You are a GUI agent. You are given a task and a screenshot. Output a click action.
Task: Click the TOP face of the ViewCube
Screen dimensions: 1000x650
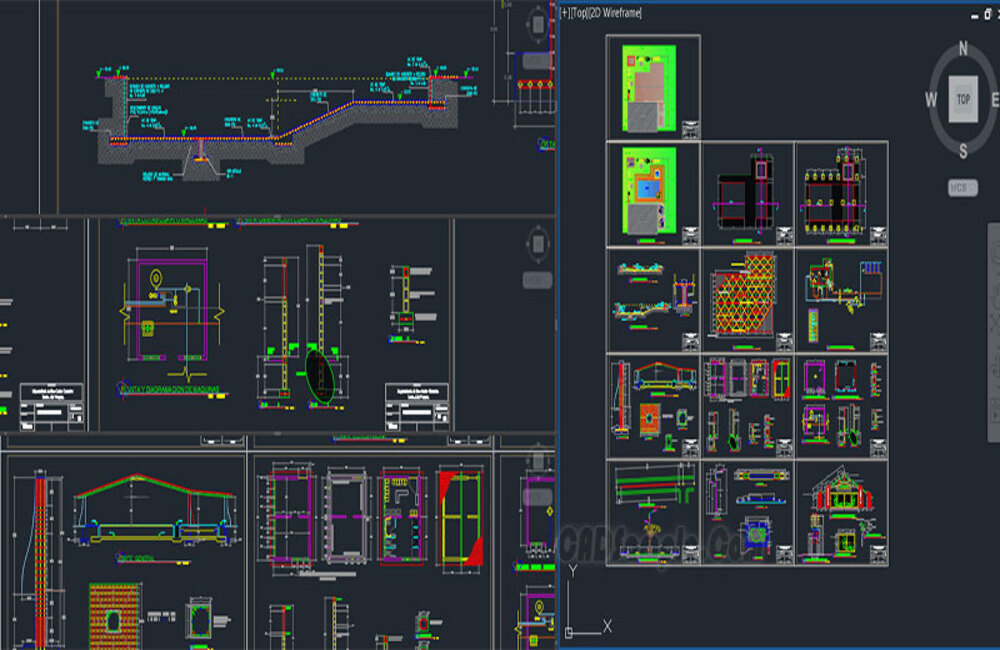coord(963,99)
